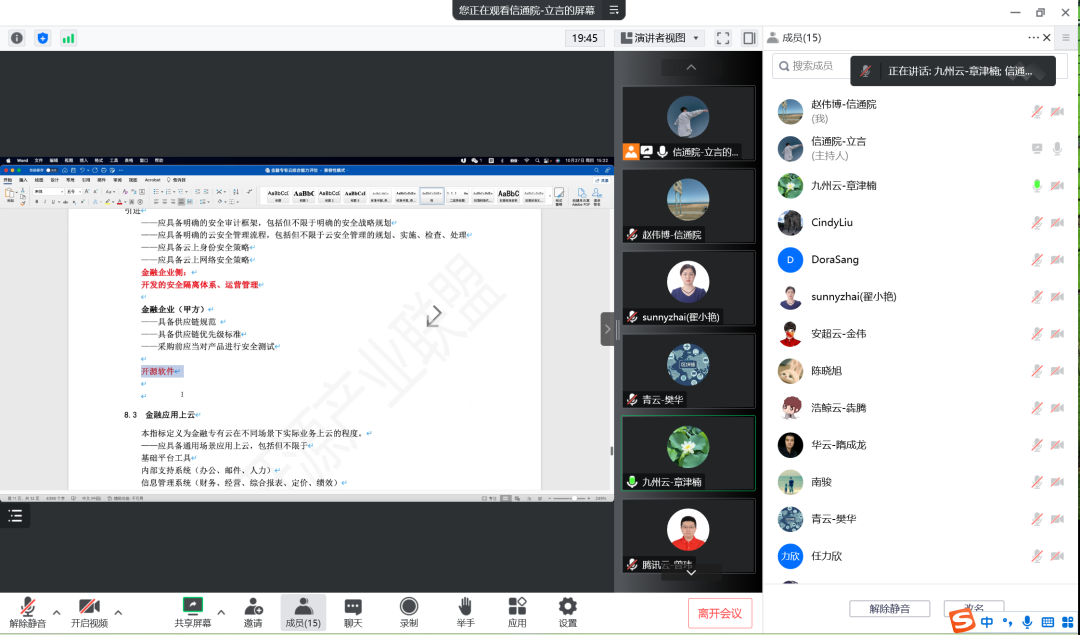Invite participants to the meeting

tap(253, 612)
